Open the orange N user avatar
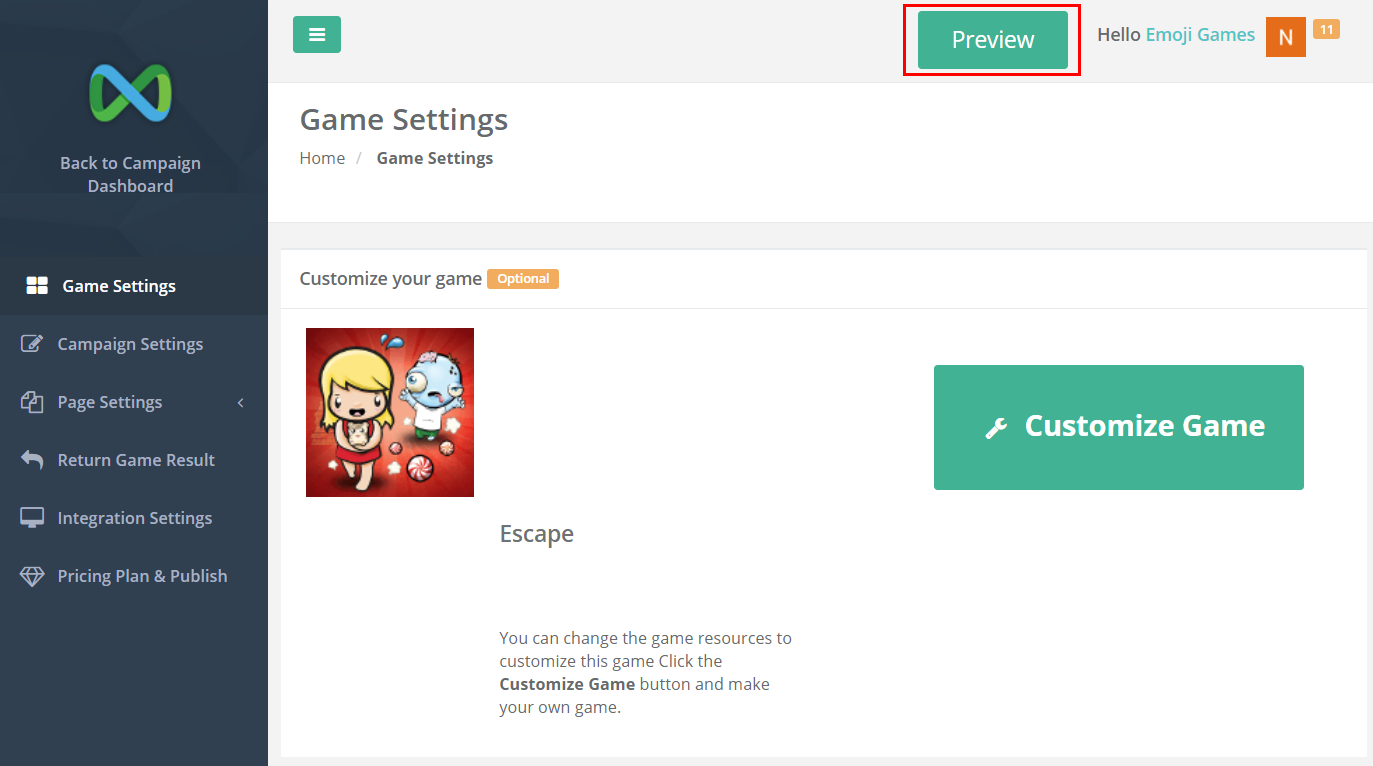1373x766 pixels. [x=1286, y=37]
